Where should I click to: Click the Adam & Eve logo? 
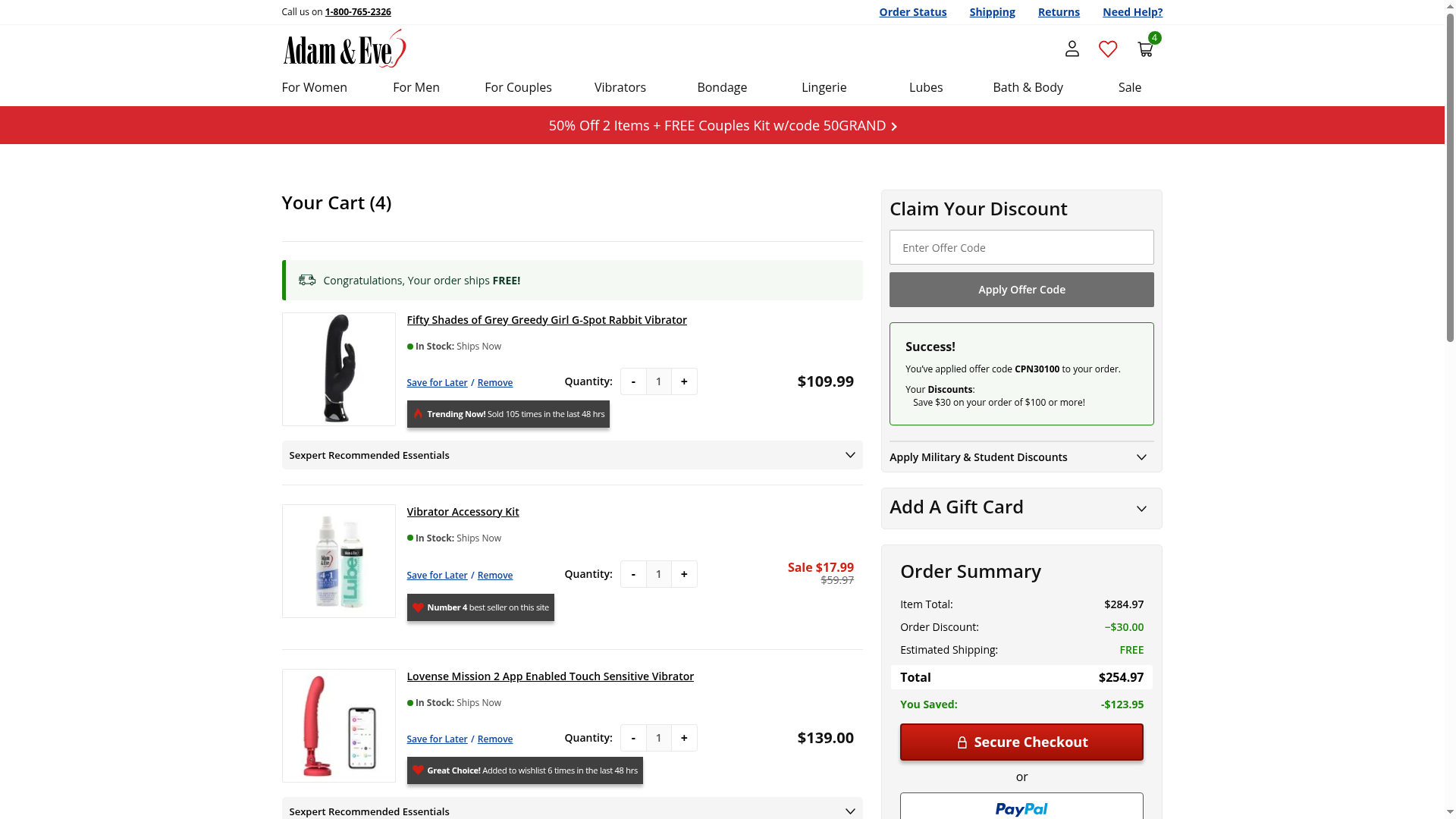click(344, 49)
